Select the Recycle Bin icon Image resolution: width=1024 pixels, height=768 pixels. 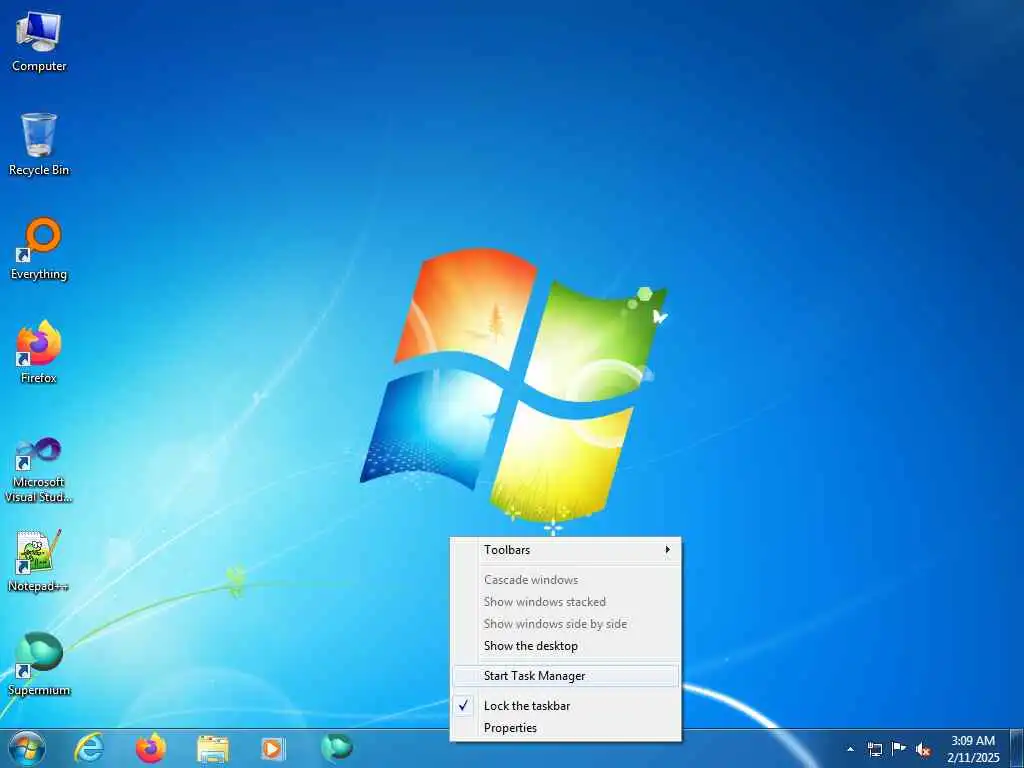coord(39,145)
